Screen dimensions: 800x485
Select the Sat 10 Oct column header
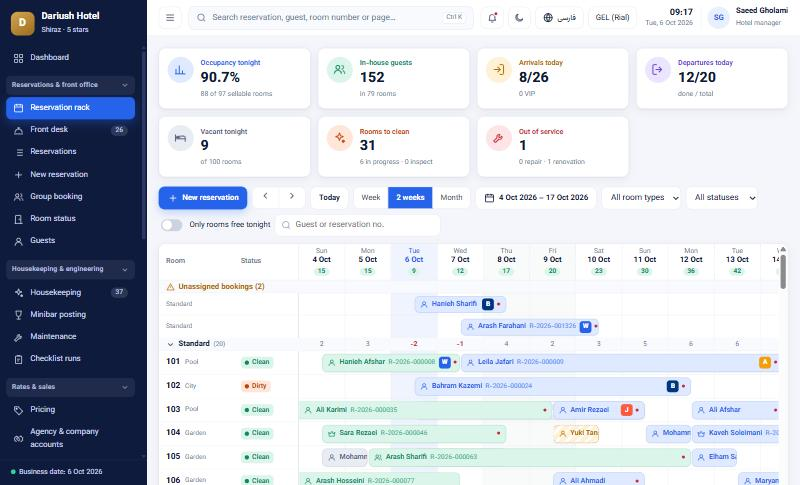pos(598,262)
